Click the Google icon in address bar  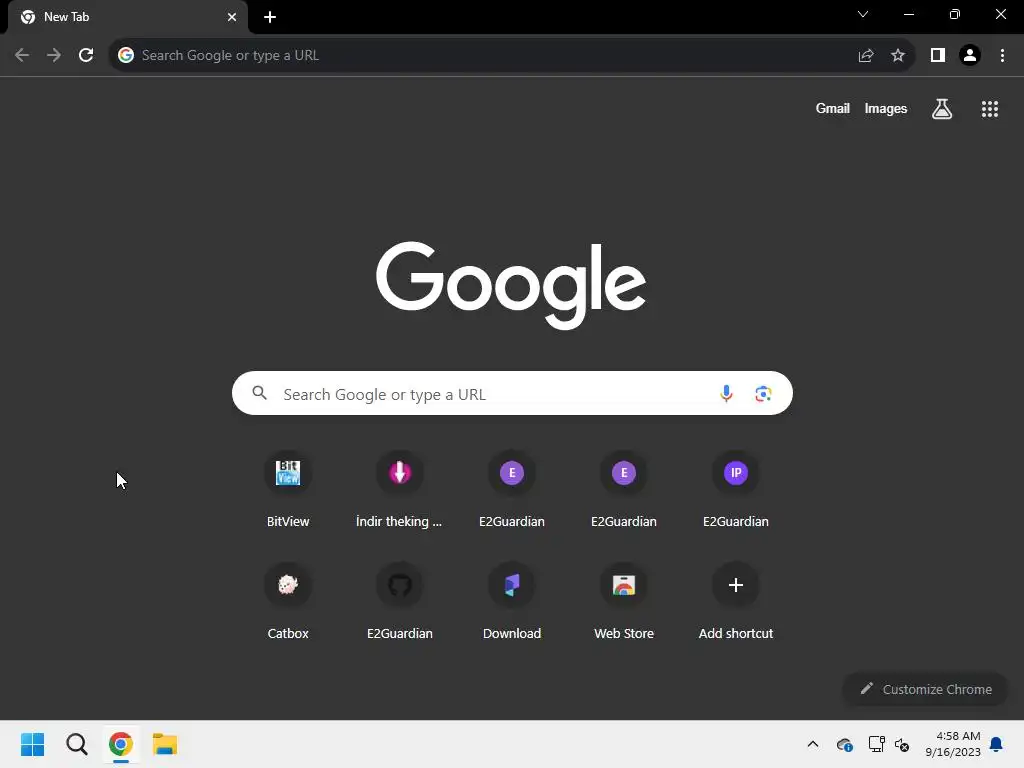click(126, 56)
